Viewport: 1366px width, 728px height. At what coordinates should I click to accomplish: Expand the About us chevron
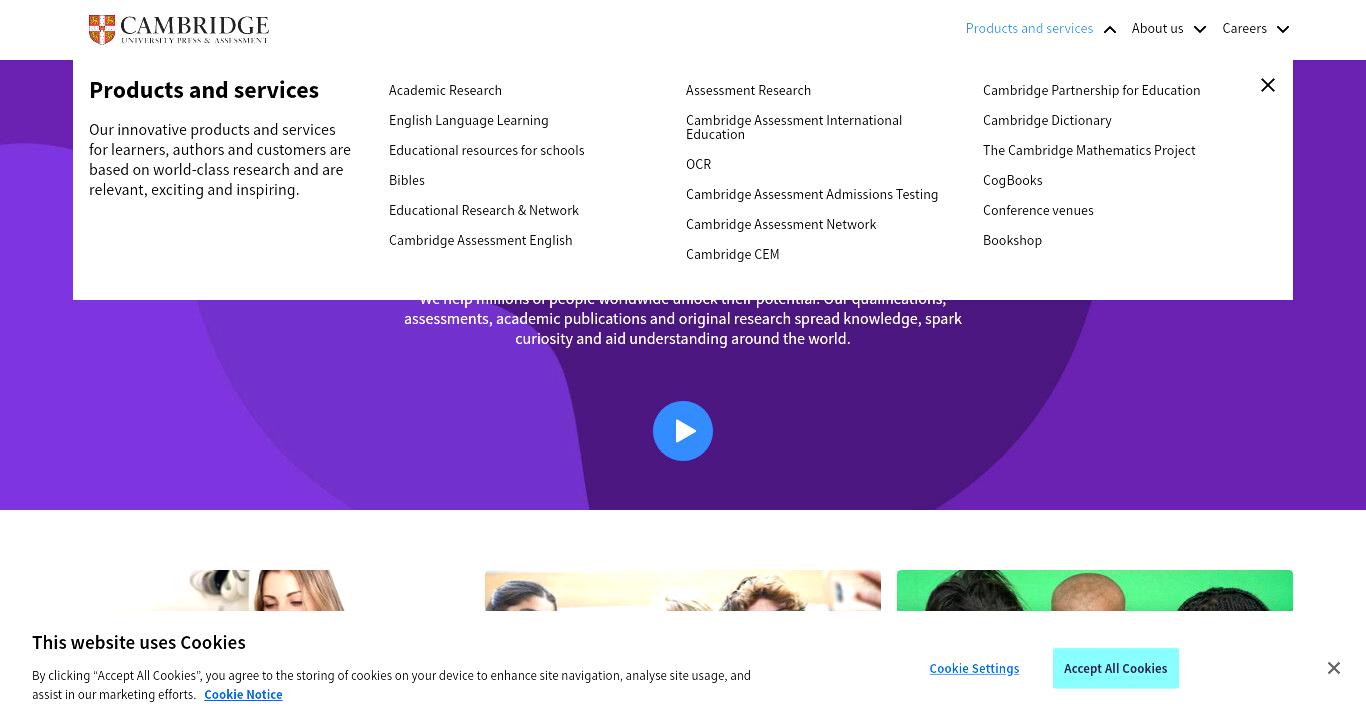point(1200,29)
